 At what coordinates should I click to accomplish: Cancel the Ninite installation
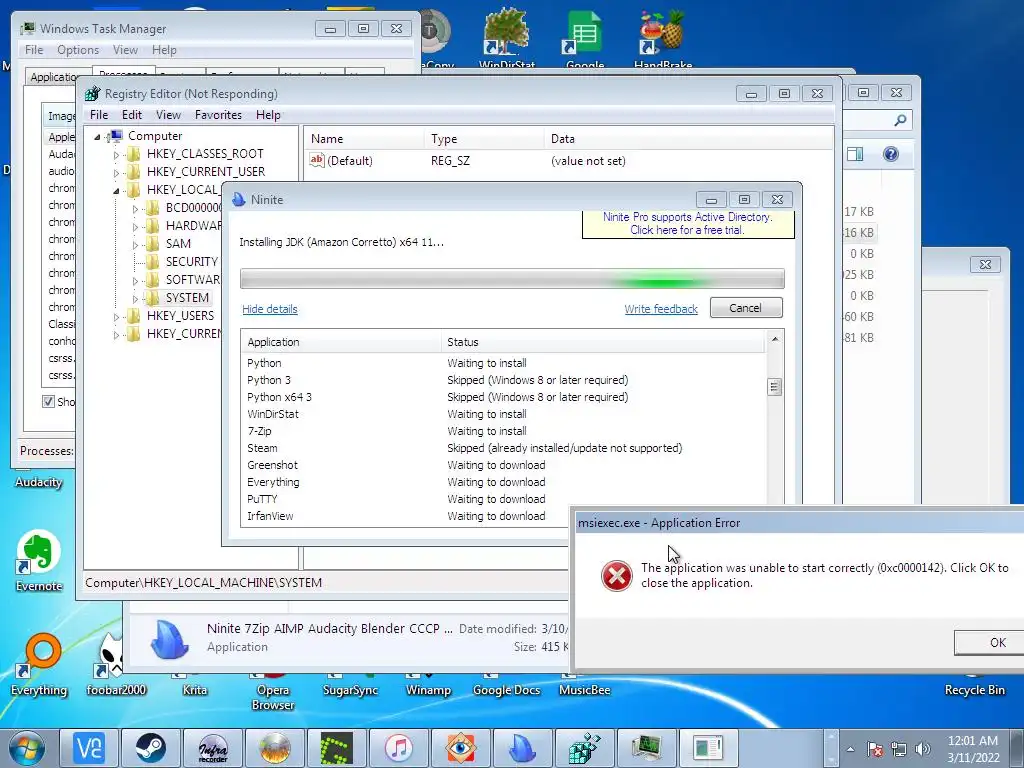[746, 308]
